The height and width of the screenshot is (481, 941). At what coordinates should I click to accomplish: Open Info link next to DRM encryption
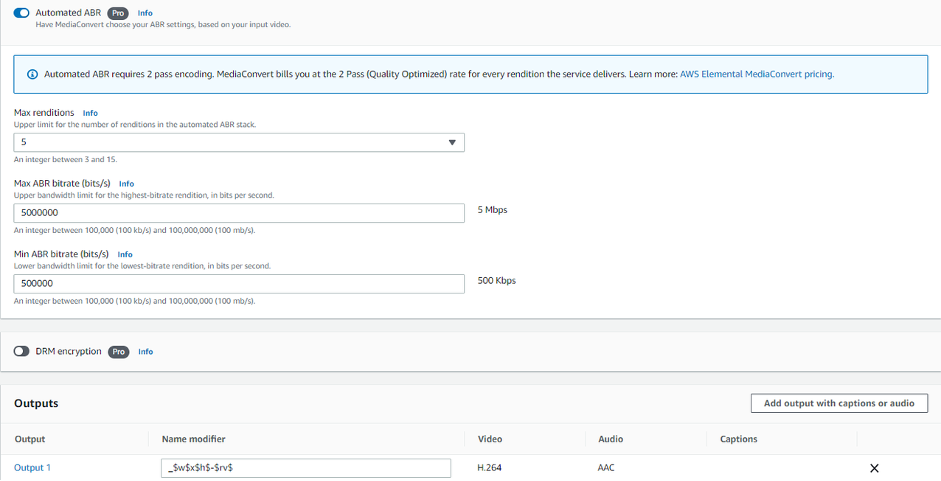click(145, 352)
